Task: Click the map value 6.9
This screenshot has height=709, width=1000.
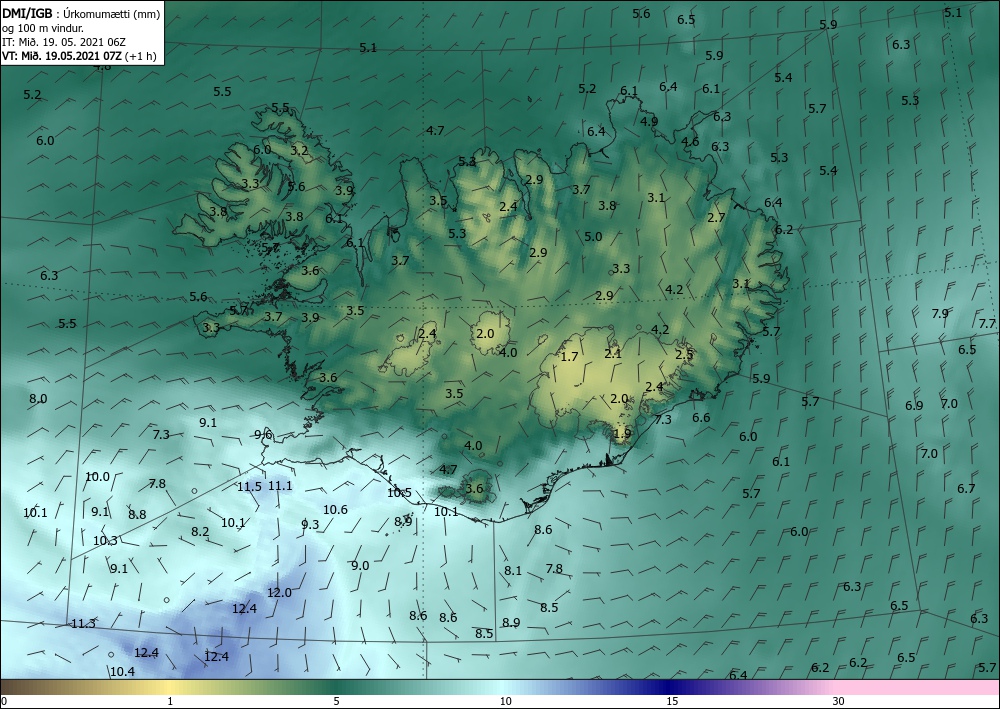Action: click(x=914, y=406)
